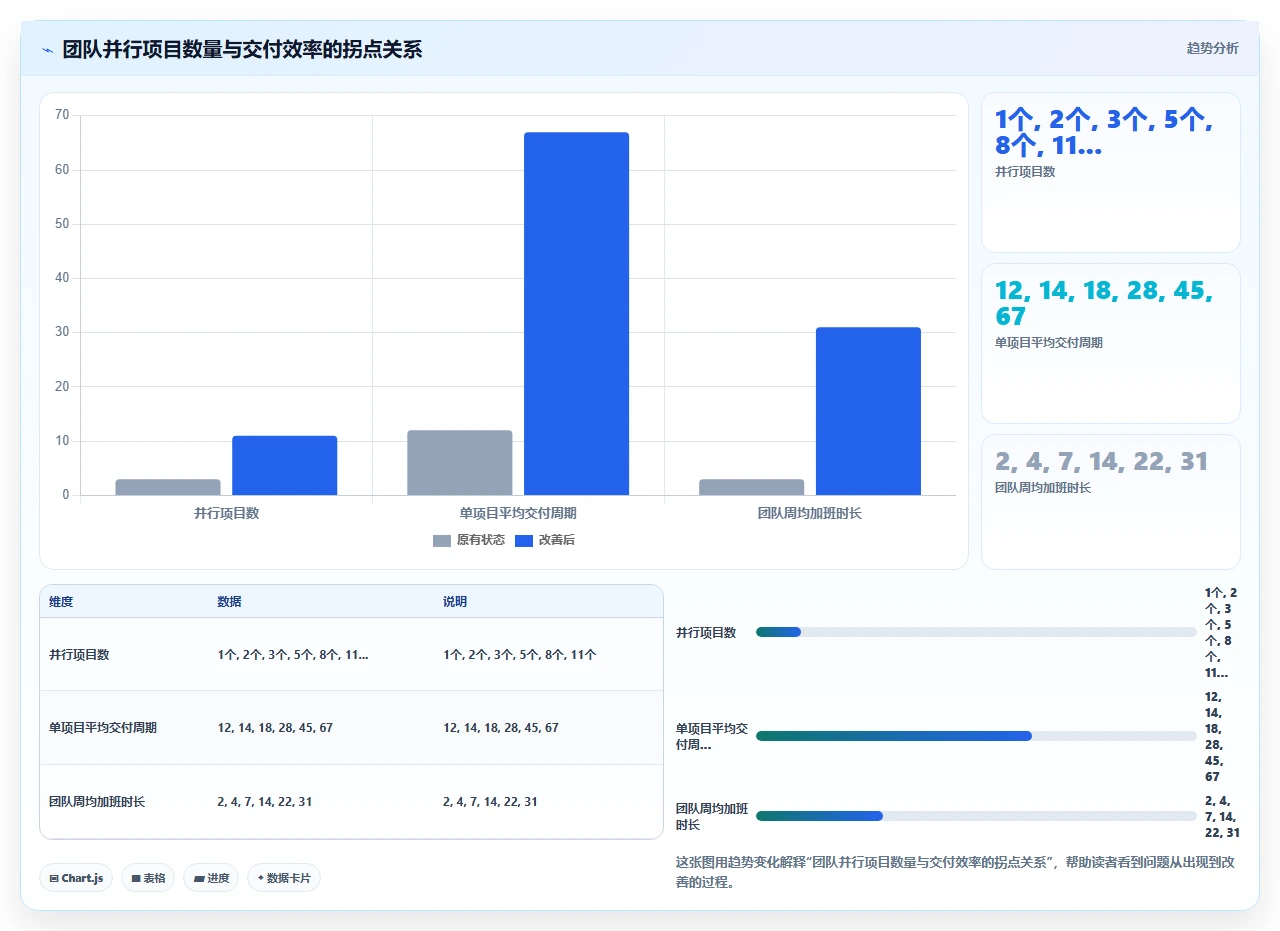Image resolution: width=1280 pixels, height=931 pixels.
Task: Click the 趋势分析 label in the header
Action: (1212, 48)
